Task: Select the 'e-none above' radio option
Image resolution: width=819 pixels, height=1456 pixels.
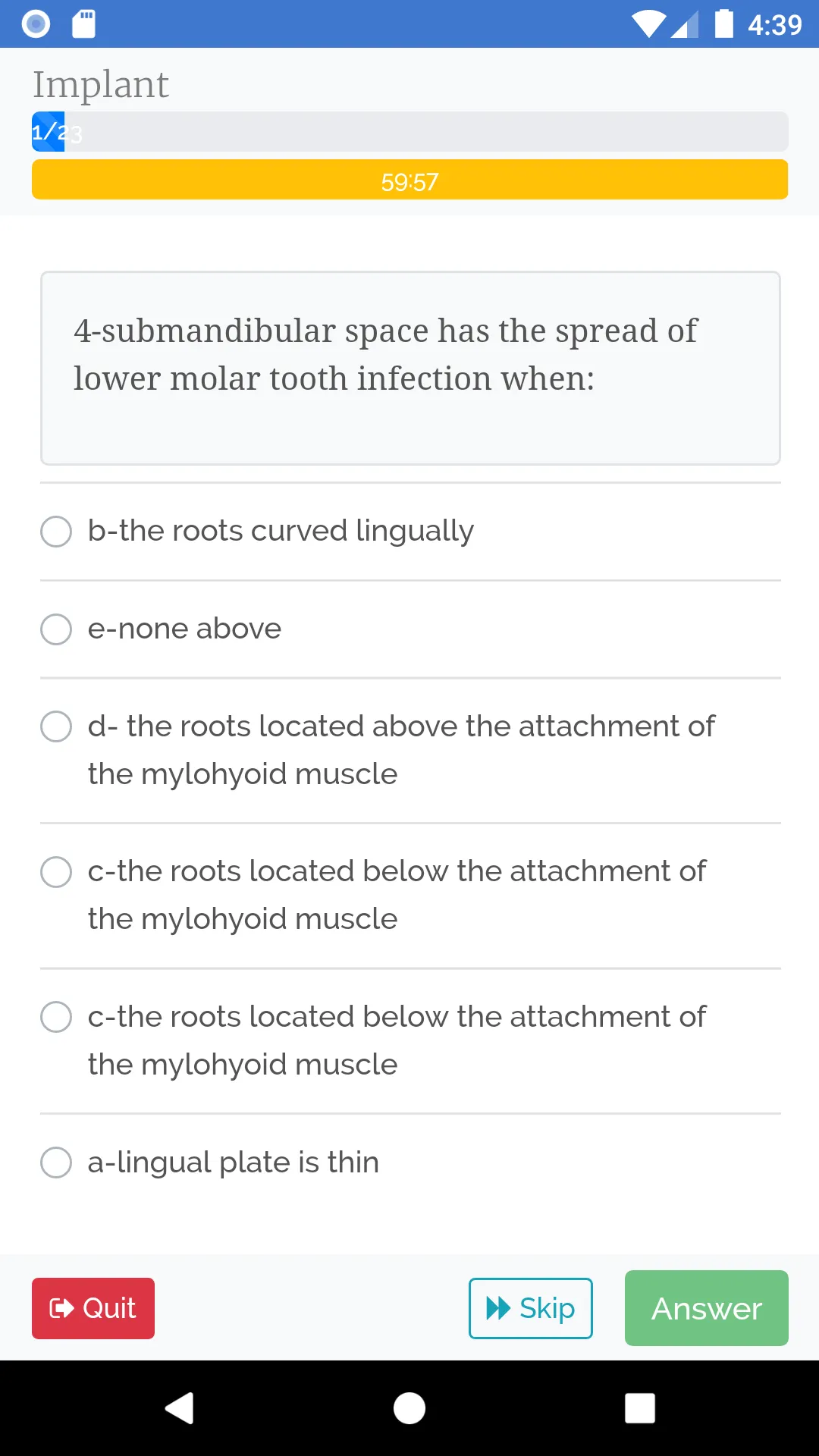Action: tap(410, 629)
